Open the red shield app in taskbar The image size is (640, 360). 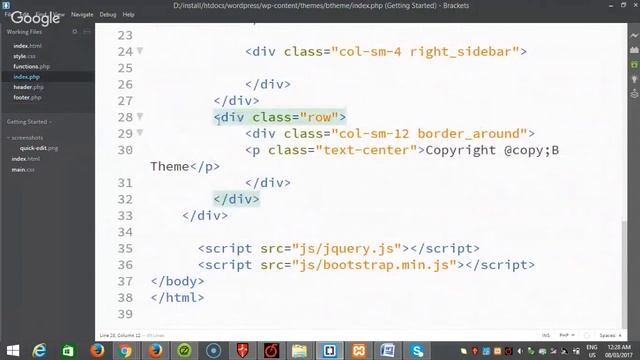tap(242, 351)
